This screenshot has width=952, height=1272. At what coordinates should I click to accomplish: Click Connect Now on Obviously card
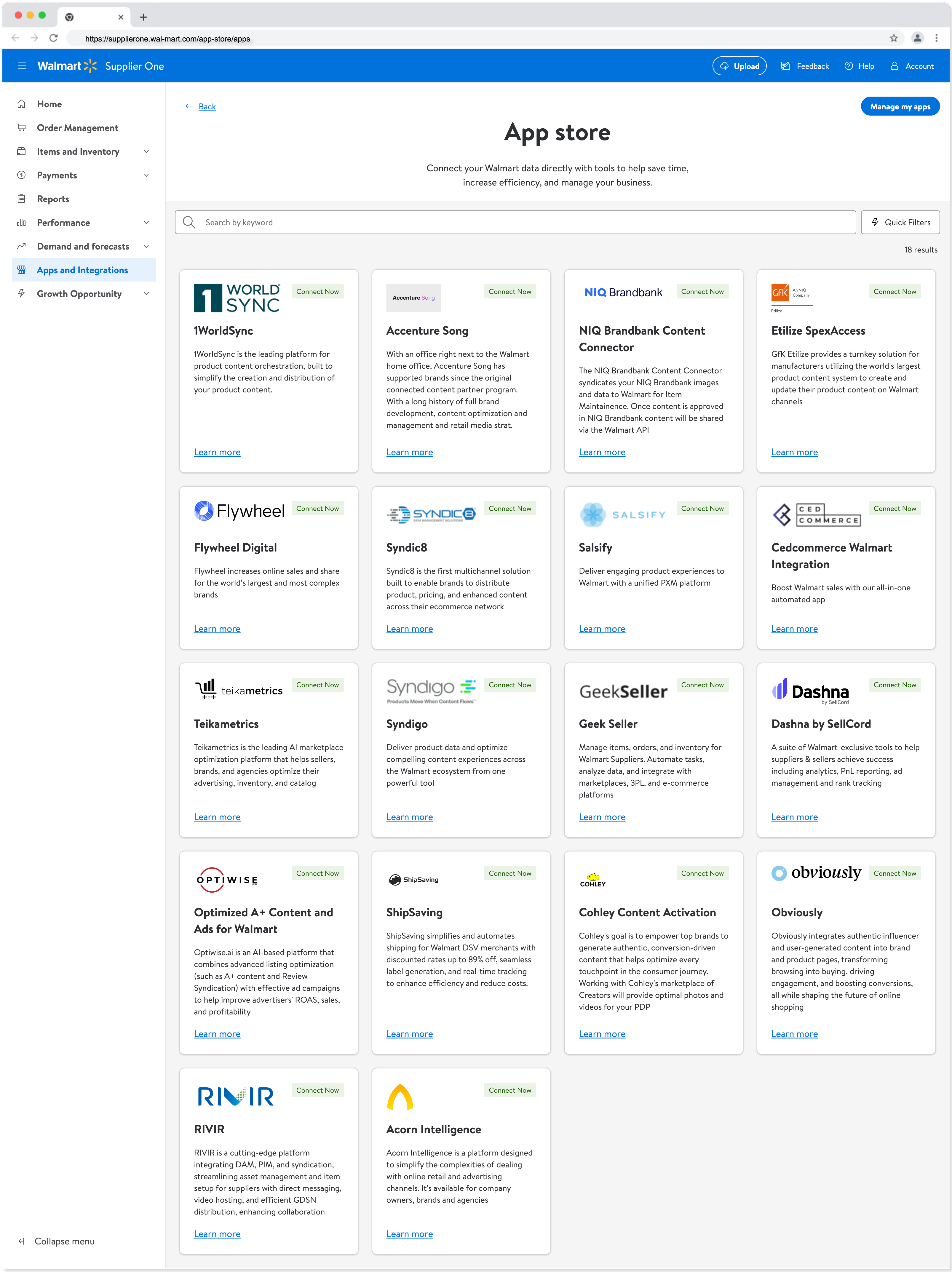[x=895, y=873]
